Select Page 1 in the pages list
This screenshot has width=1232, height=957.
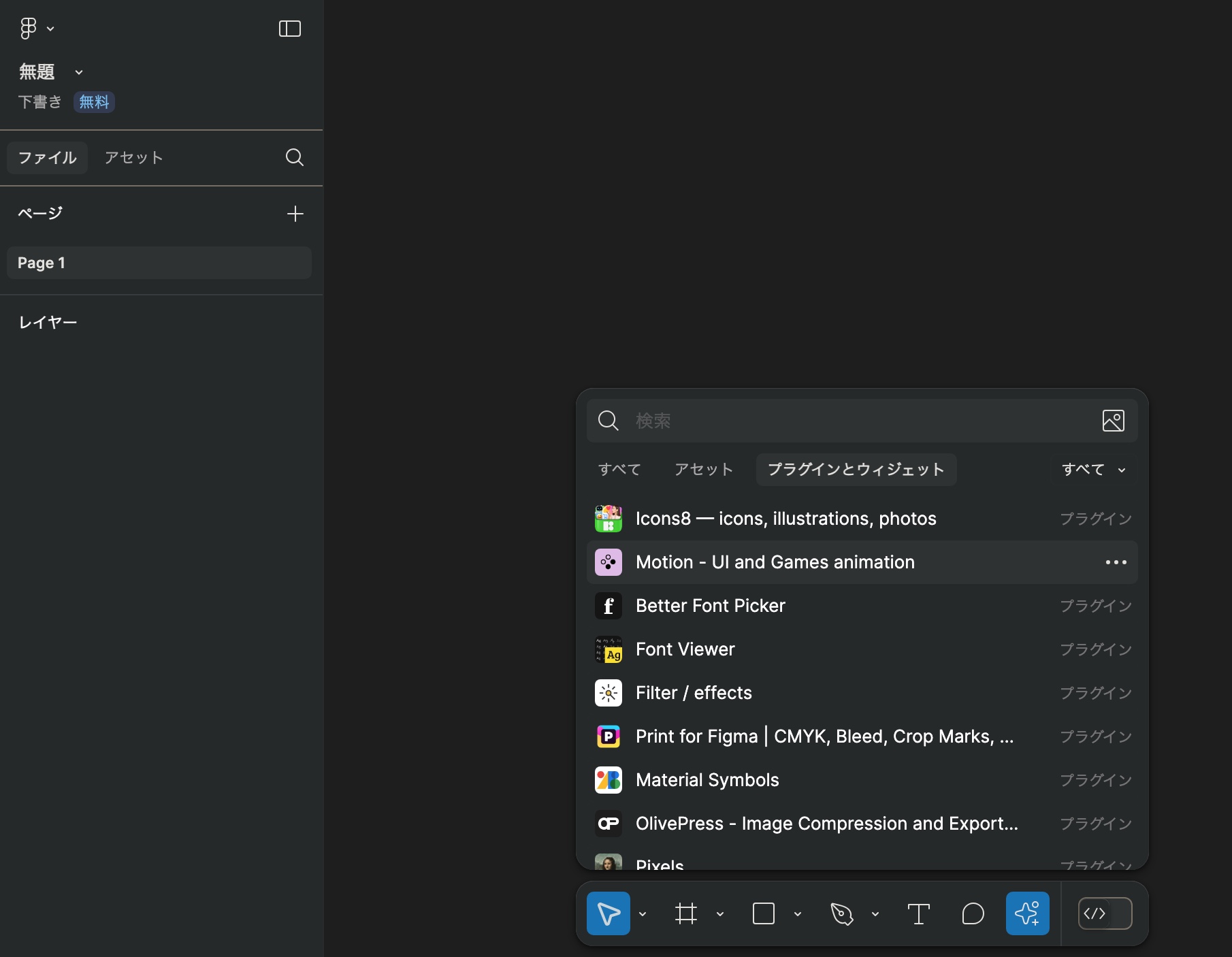click(159, 263)
